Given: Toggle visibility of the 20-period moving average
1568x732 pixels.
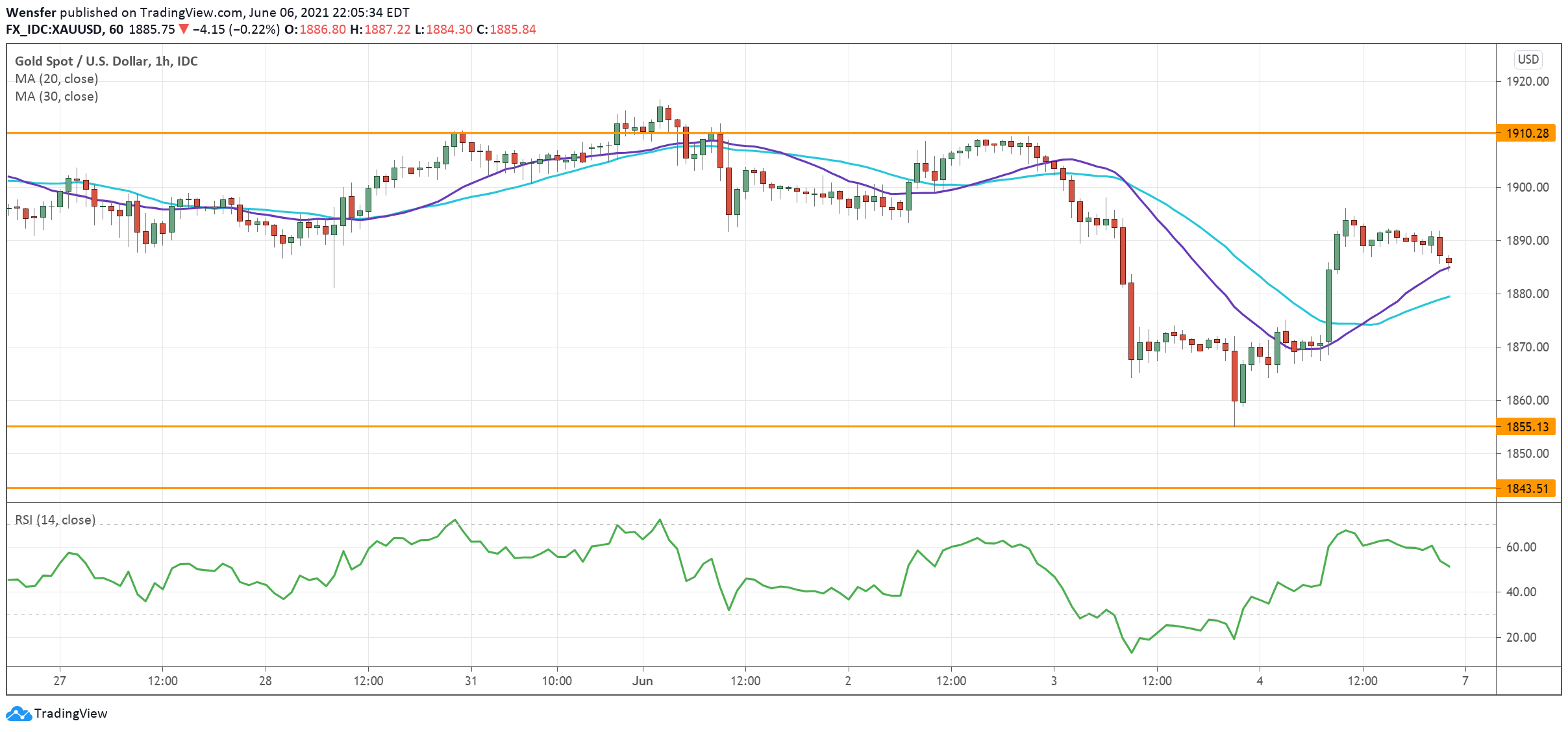Looking at the screenshot, I should [56, 79].
